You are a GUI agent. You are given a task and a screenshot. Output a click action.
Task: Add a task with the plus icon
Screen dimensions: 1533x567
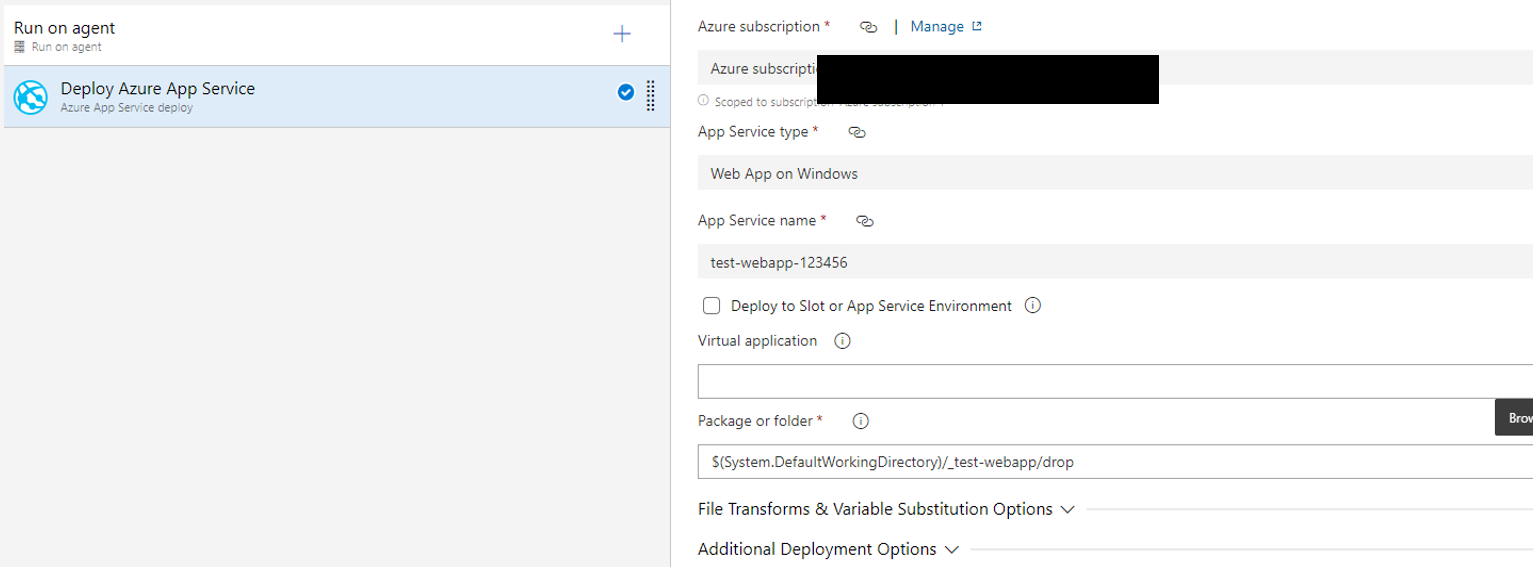[x=622, y=34]
